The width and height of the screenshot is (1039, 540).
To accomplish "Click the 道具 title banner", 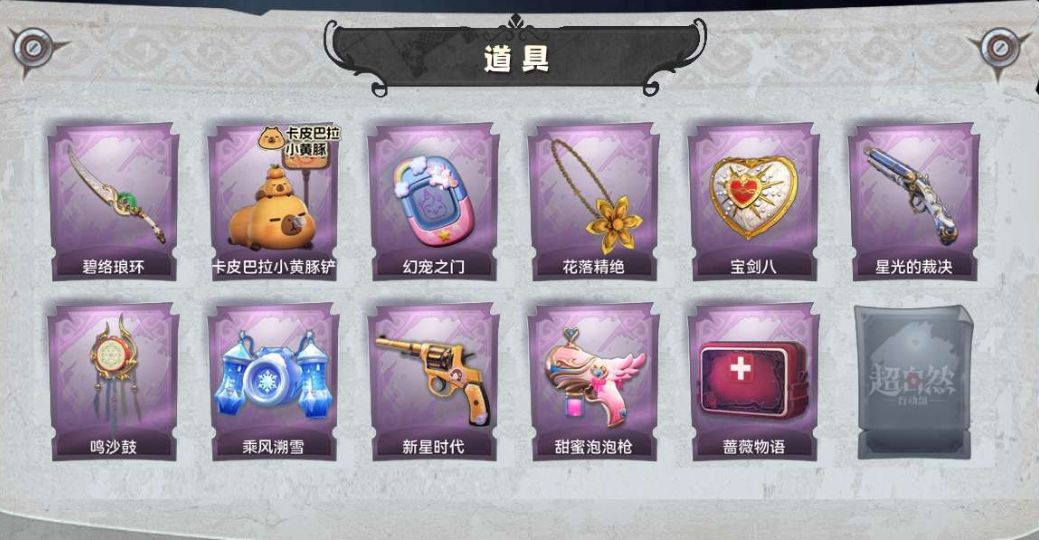I will [x=516, y=56].
